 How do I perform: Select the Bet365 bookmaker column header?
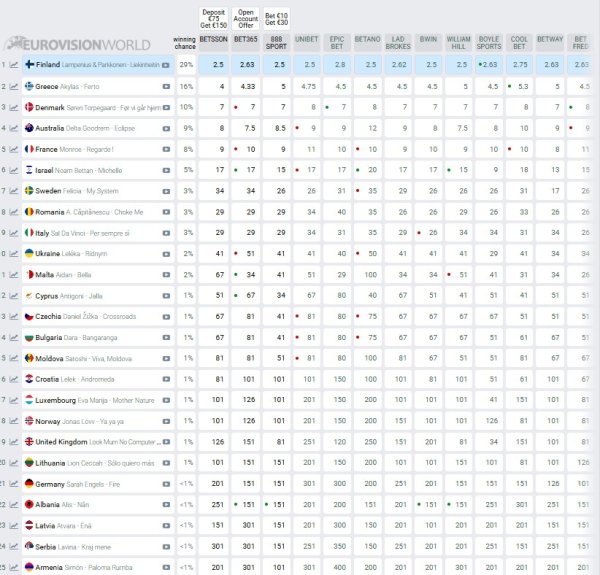(x=246, y=43)
